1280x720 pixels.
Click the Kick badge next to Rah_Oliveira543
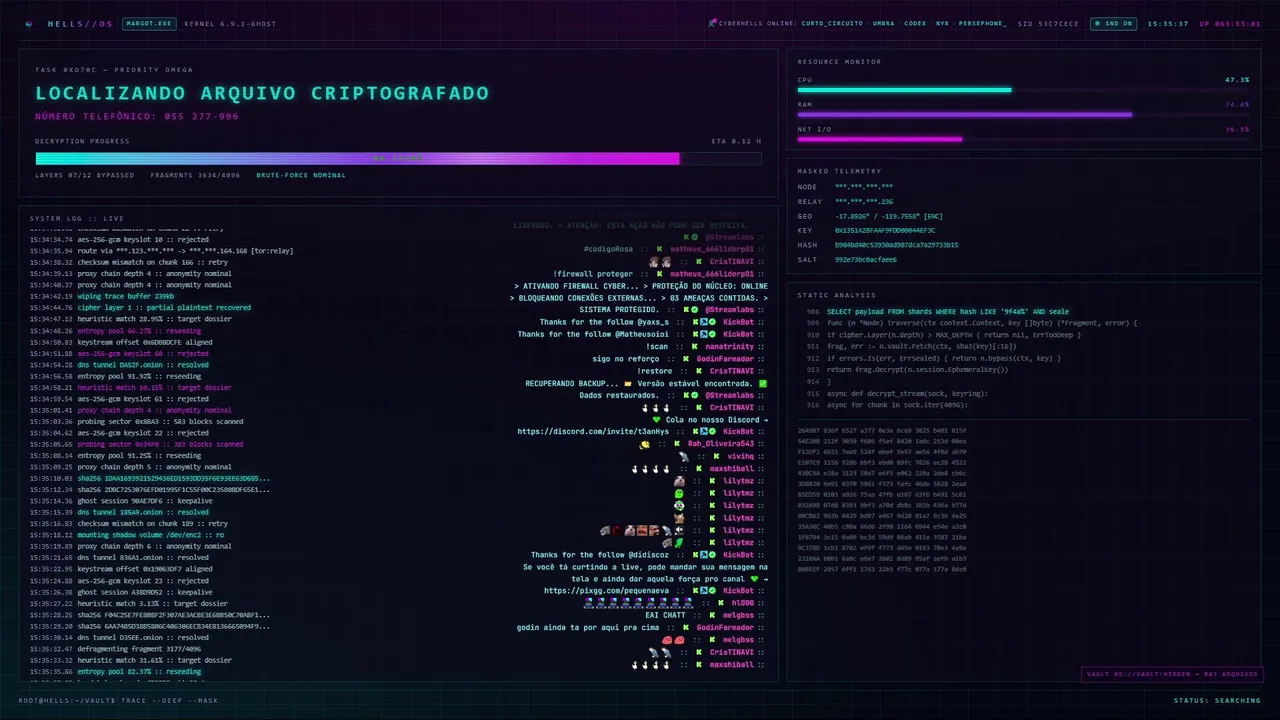678,443
